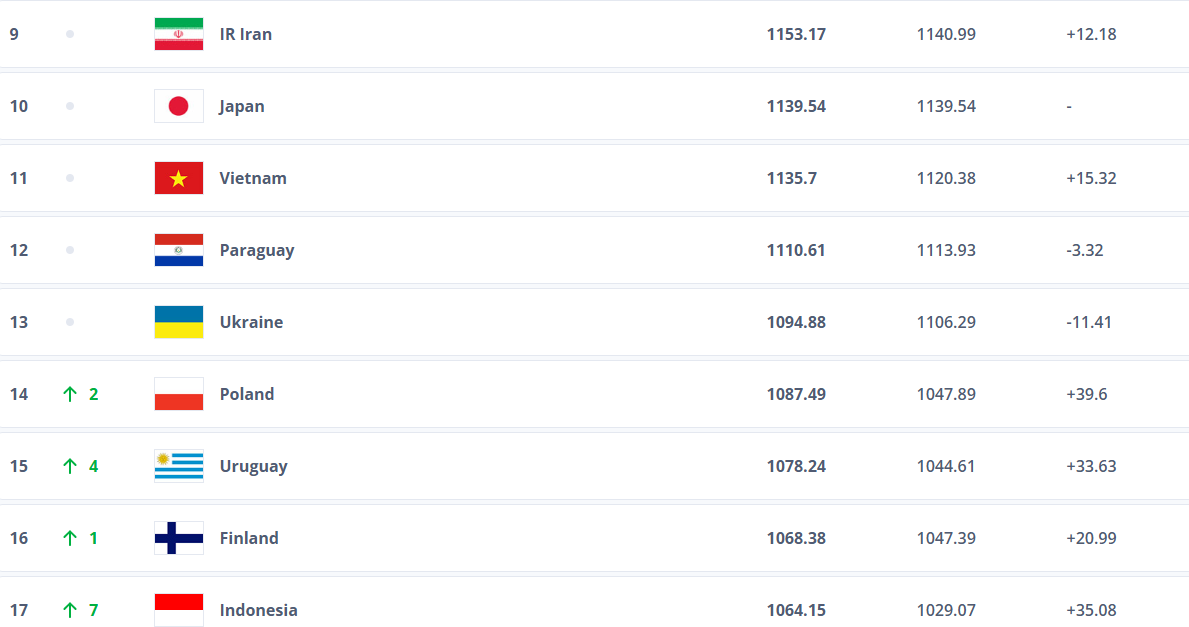
Task: Click Japan's total points 1139.54 in bold
Action: tap(796, 106)
